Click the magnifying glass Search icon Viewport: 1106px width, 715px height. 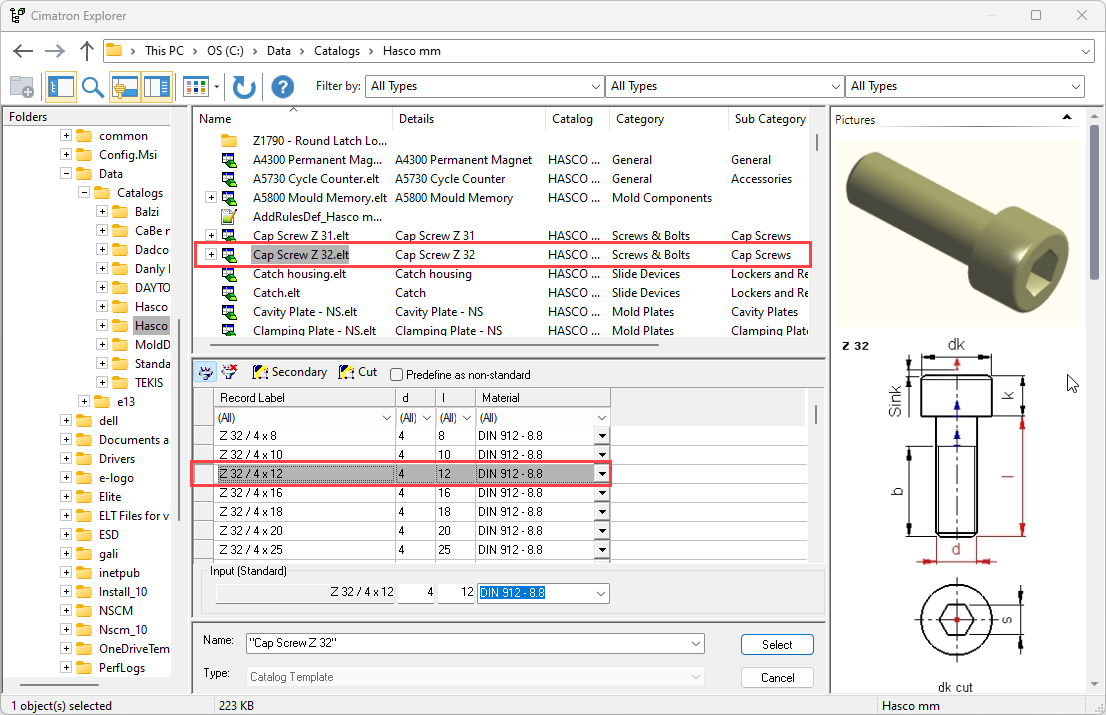93,87
